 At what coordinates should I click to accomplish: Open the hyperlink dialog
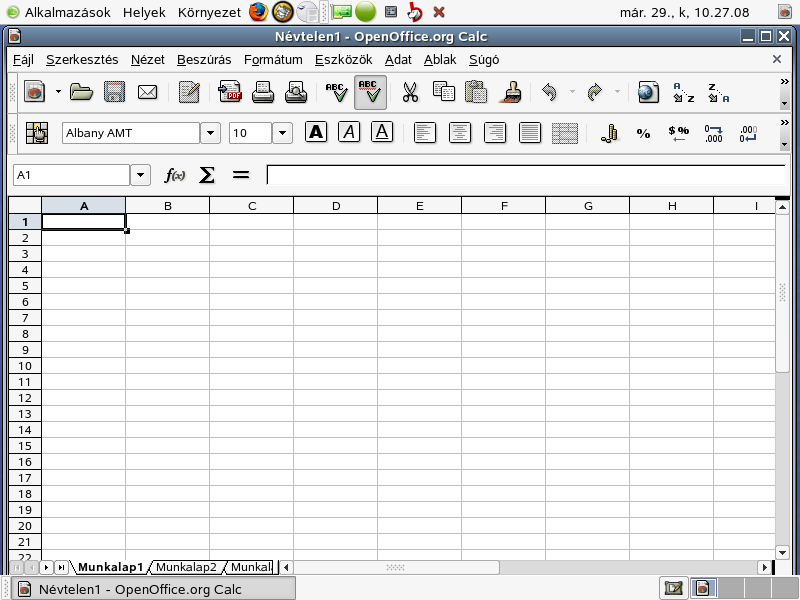tap(648, 92)
